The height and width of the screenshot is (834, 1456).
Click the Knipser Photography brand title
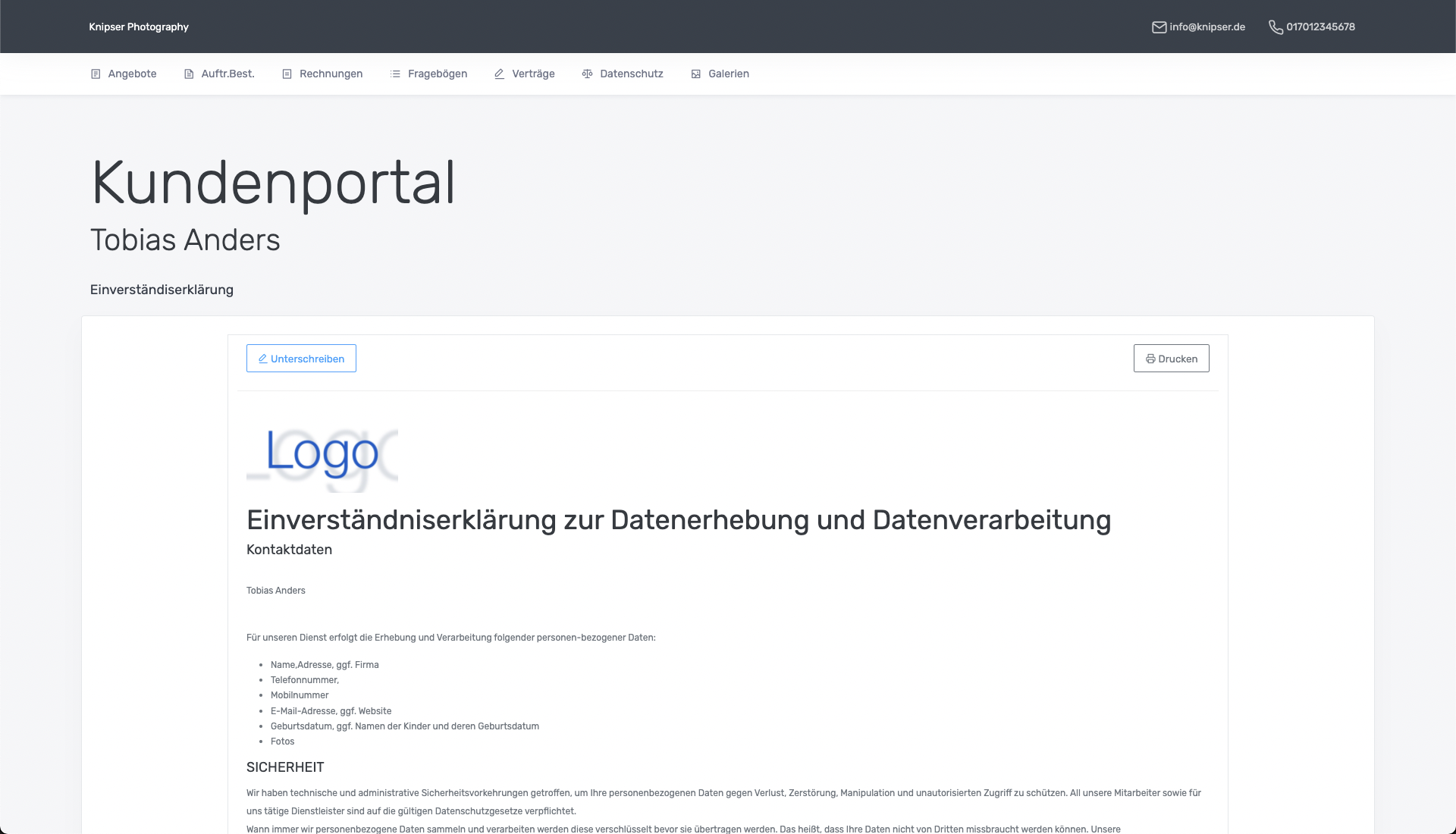point(139,27)
